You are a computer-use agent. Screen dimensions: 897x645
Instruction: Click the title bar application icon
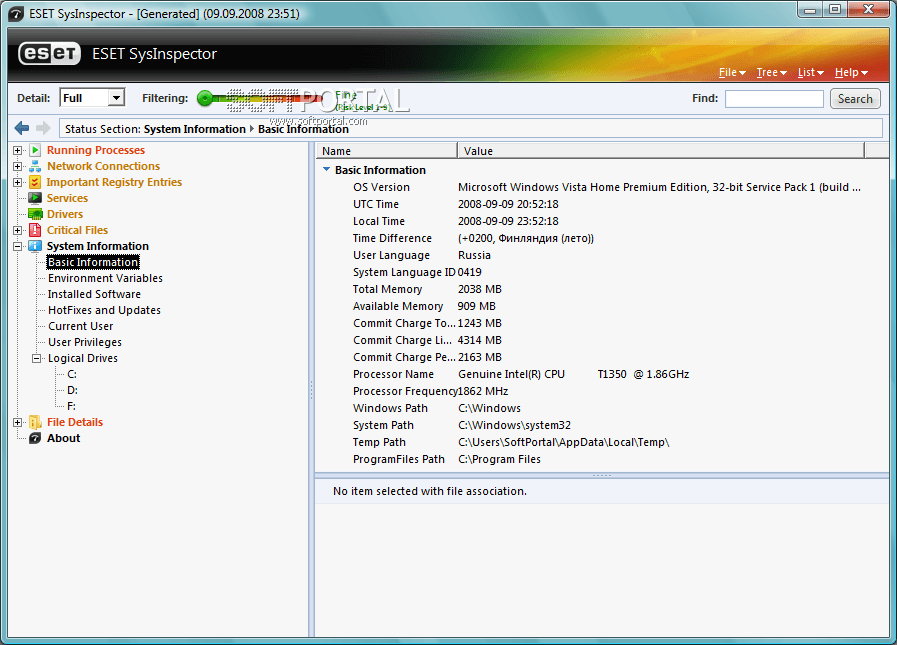[x=17, y=14]
